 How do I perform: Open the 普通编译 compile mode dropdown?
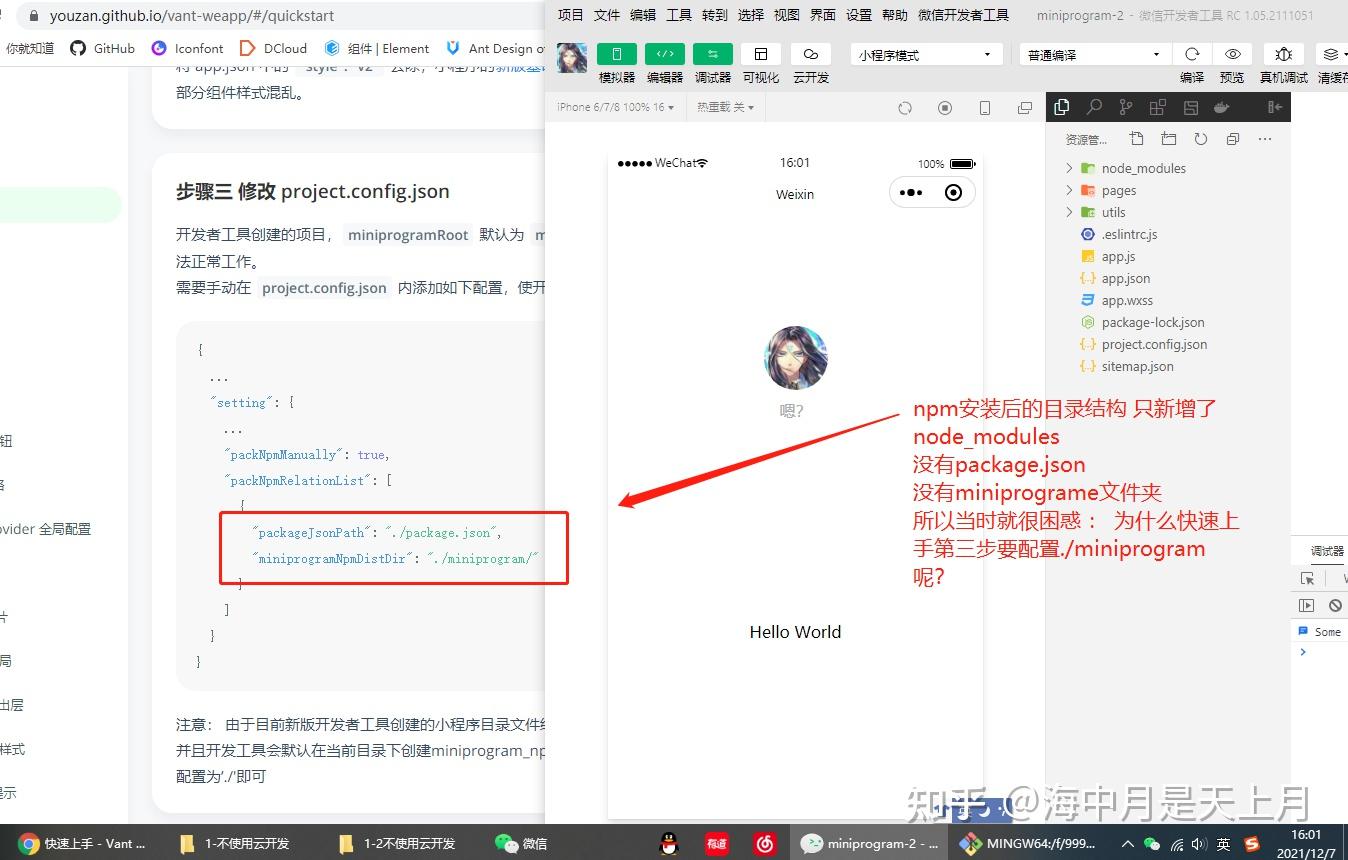click(1092, 54)
